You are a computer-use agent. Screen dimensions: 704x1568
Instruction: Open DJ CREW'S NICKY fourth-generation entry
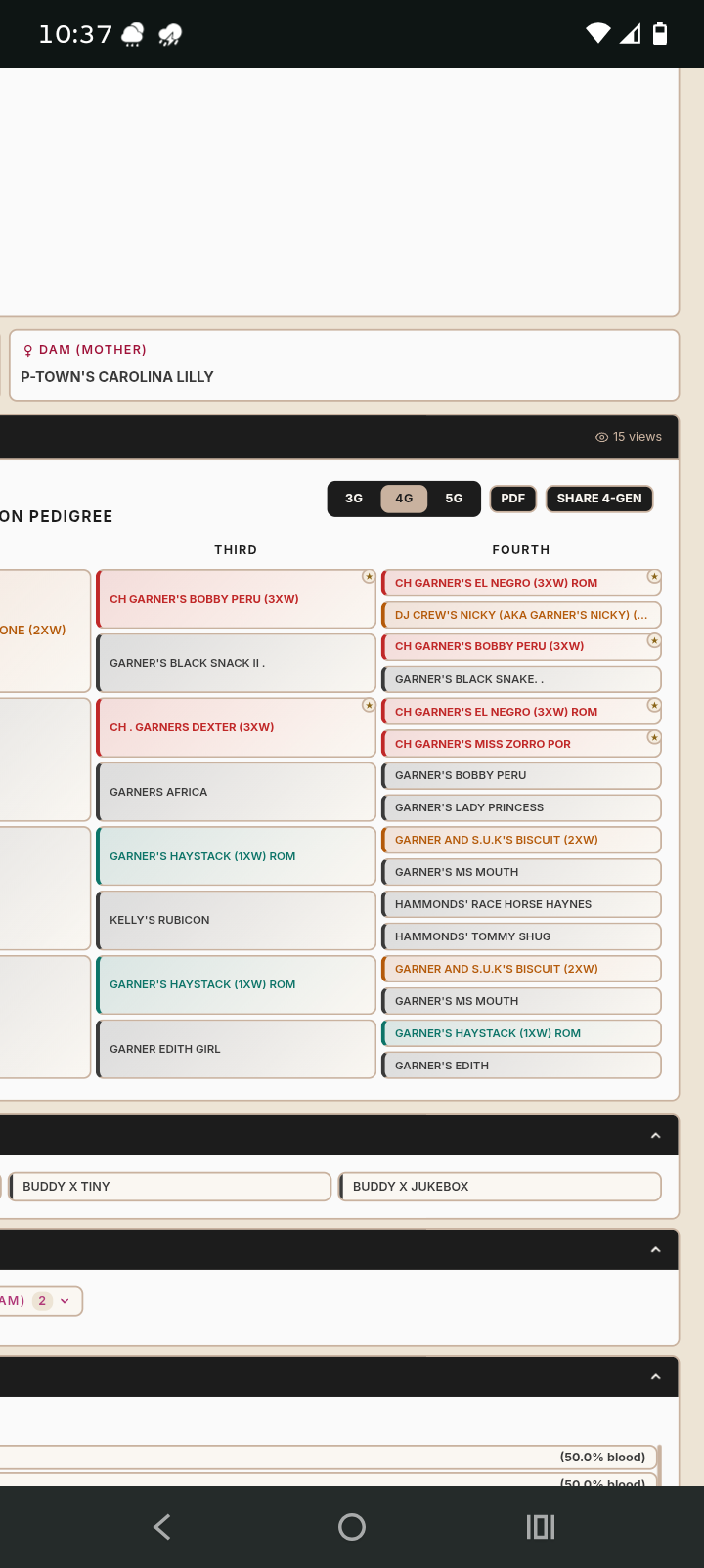[521, 615]
